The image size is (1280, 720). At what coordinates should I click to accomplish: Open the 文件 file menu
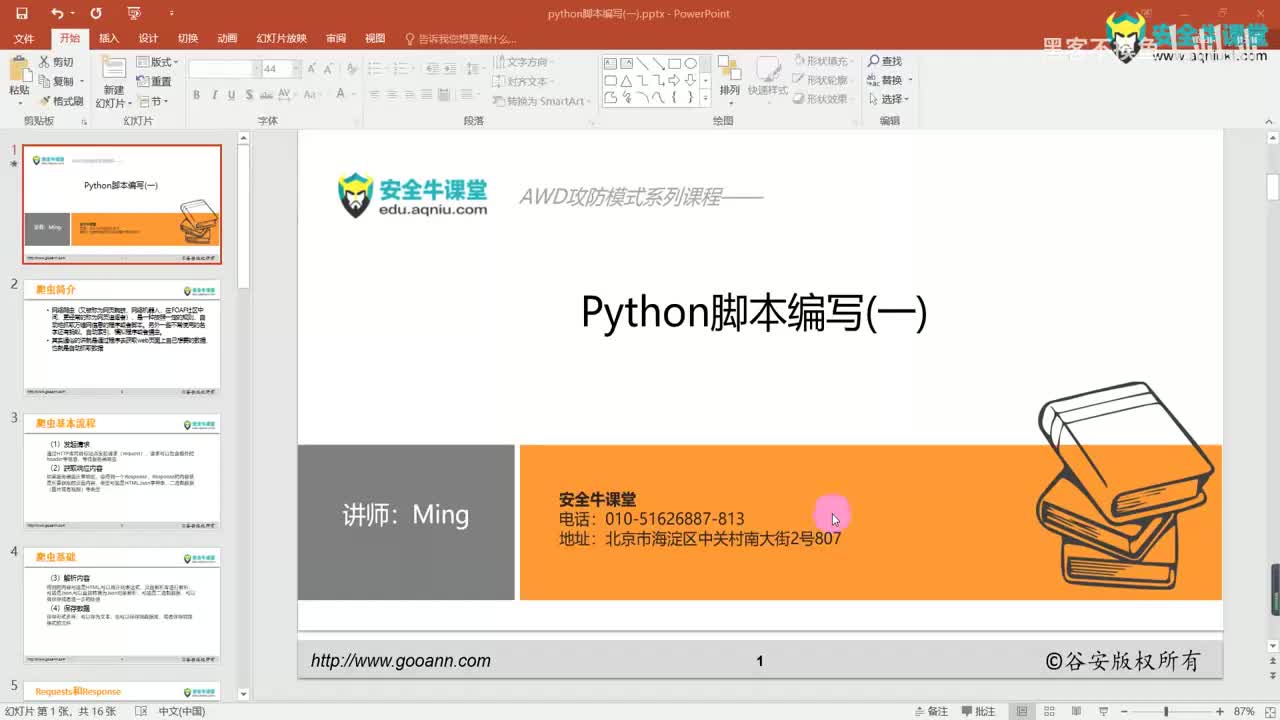click(x=24, y=39)
